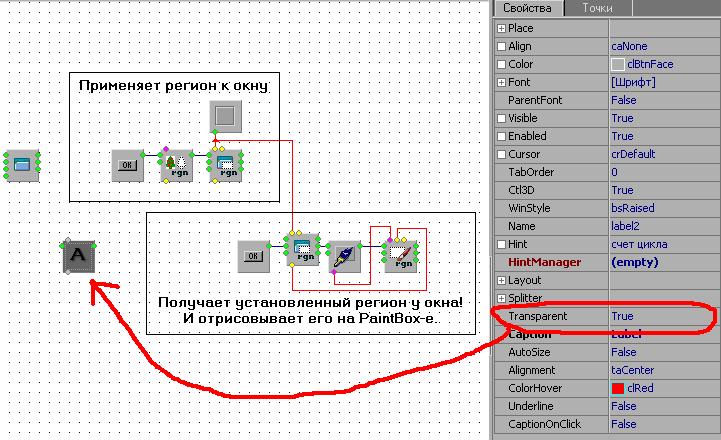The height and width of the screenshot is (440, 721).
Task: Toggle the checkbox beside Visible property
Action: point(501,118)
